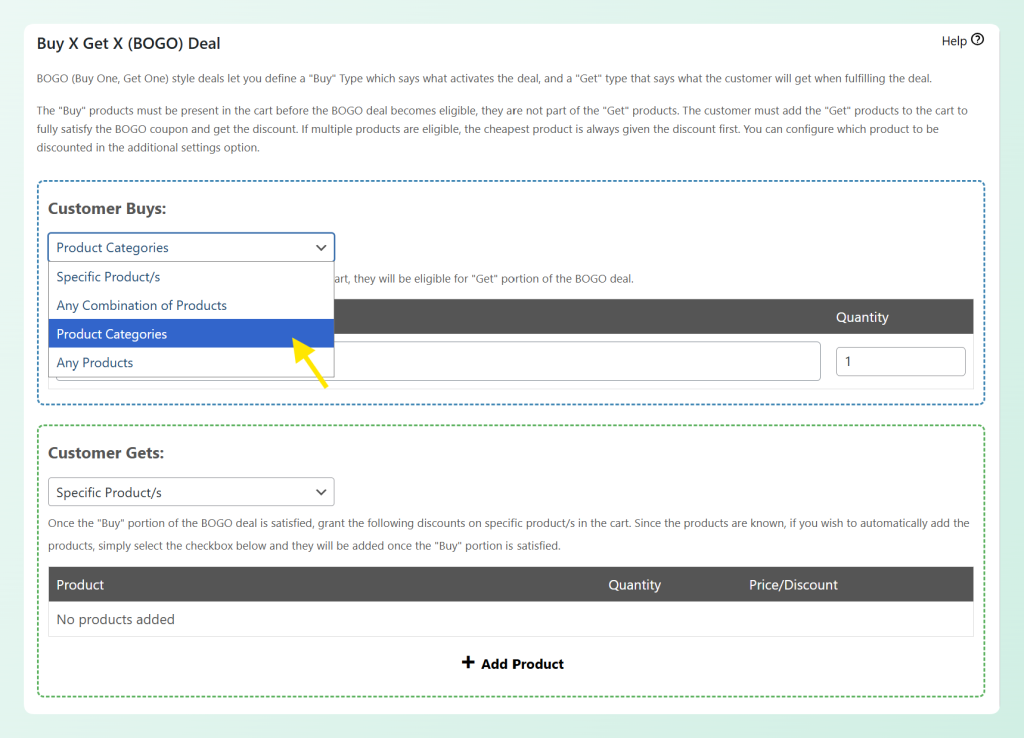Pick the Any Products option
The height and width of the screenshot is (738, 1024).
tap(191, 362)
